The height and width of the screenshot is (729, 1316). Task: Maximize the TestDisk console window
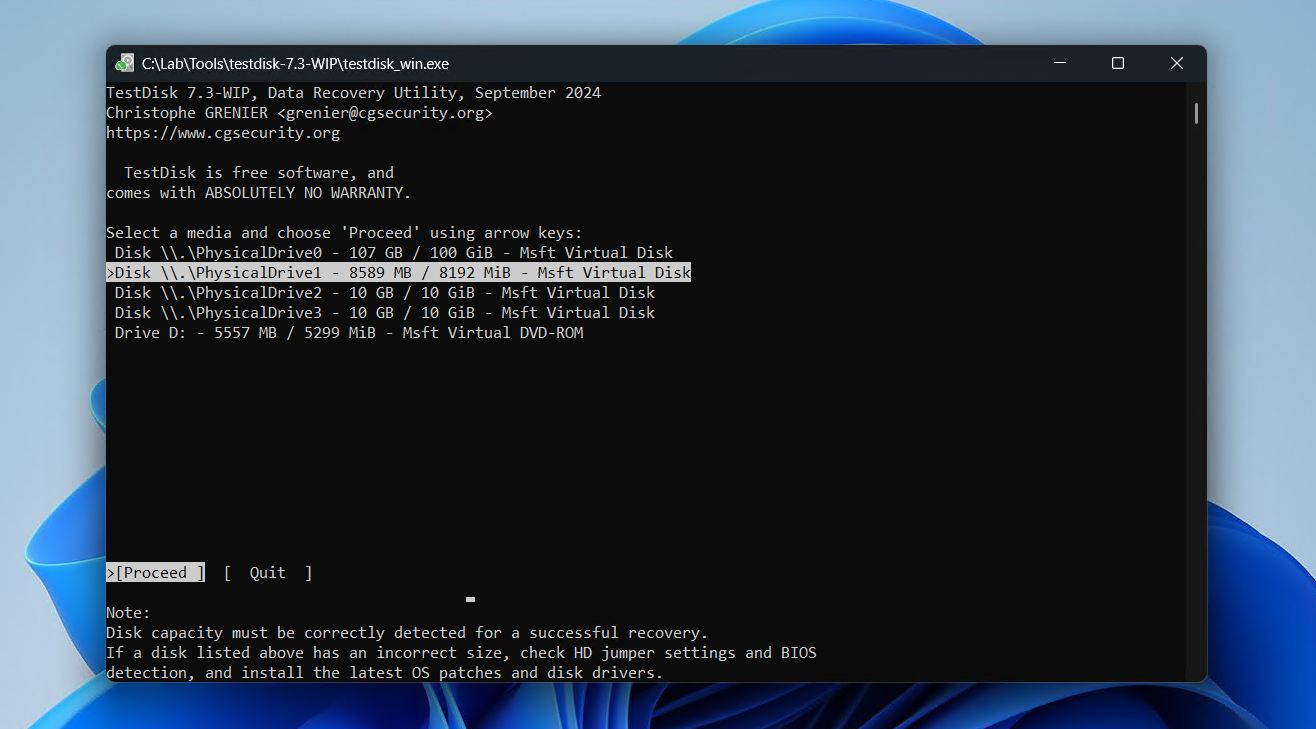pyautogui.click(x=1117, y=63)
